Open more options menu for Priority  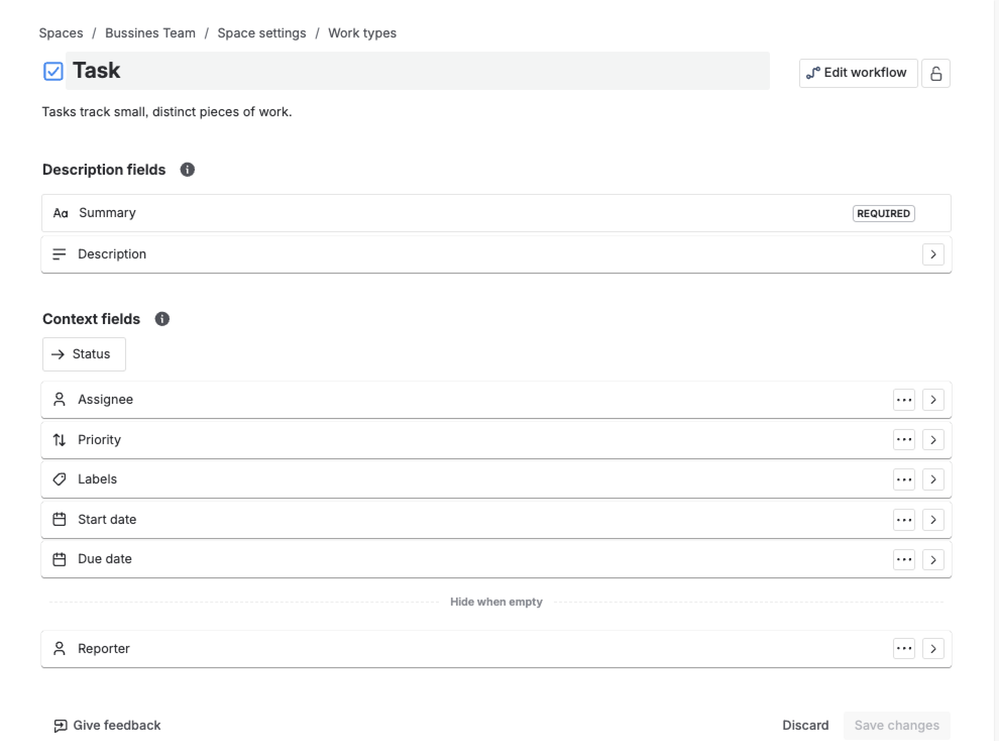point(904,439)
